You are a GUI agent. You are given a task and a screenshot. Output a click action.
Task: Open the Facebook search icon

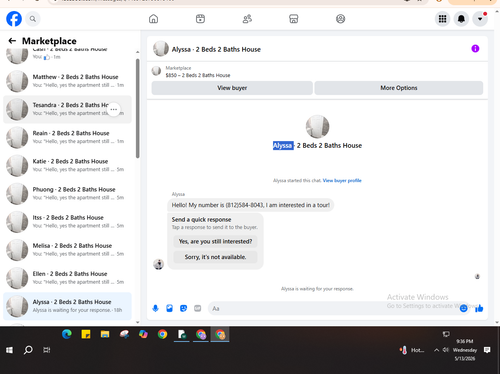[x=33, y=19]
